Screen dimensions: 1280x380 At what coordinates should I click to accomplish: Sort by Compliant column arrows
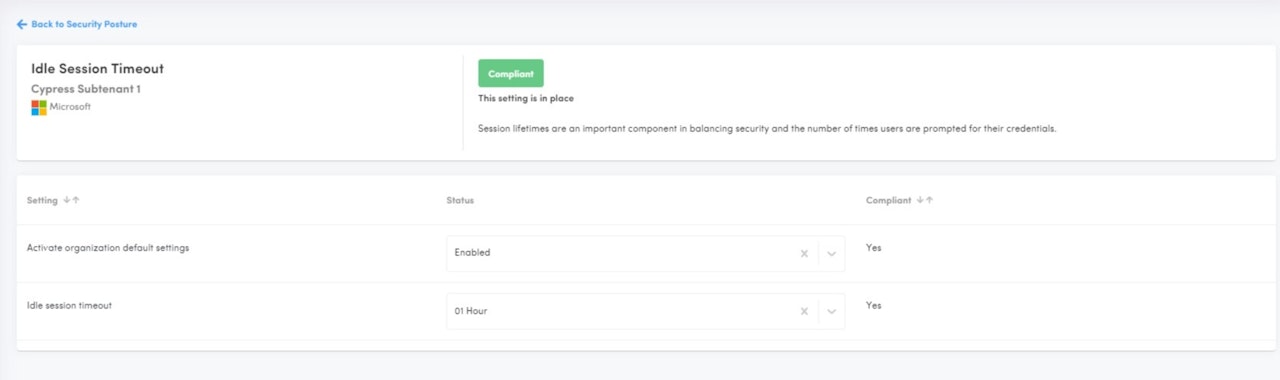pyautogui.click(x=925, y=200)
